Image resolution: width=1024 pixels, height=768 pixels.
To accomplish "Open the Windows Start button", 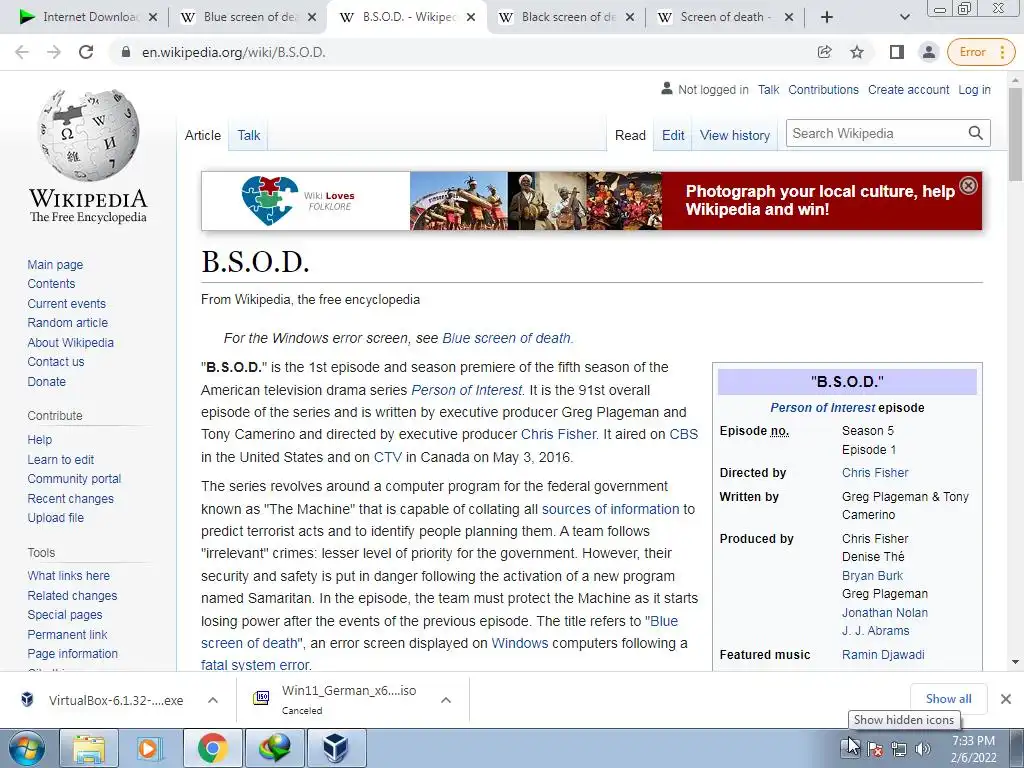I will 27,748.
